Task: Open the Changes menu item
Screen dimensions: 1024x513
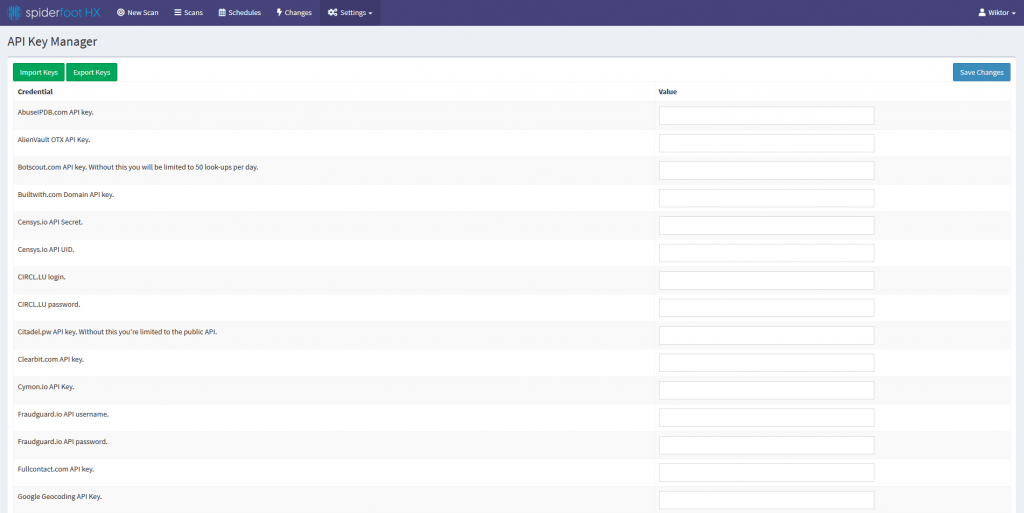Action: (x=295, y=12)
